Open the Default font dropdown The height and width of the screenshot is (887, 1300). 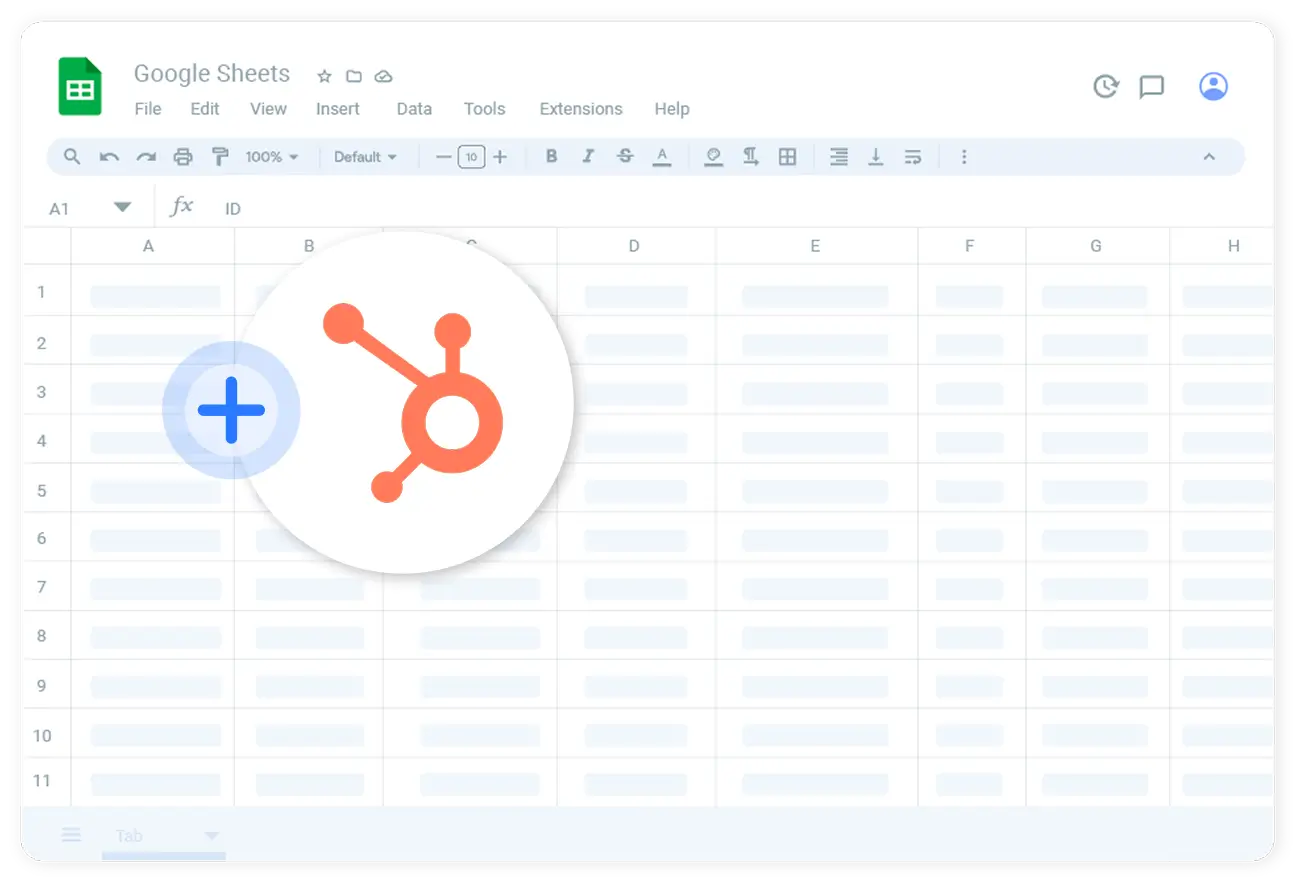click(x=365, y=157)
